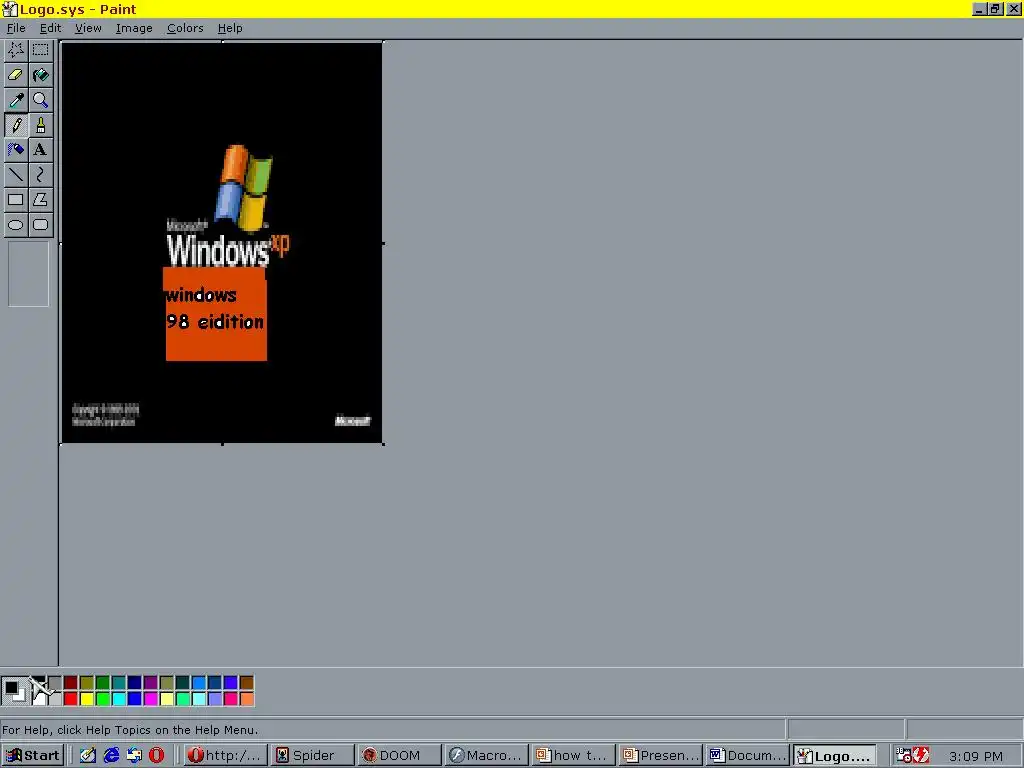Choose the Fill With Color bucket tool
This screenshot has height=768, width=1024.
point(40,75)
